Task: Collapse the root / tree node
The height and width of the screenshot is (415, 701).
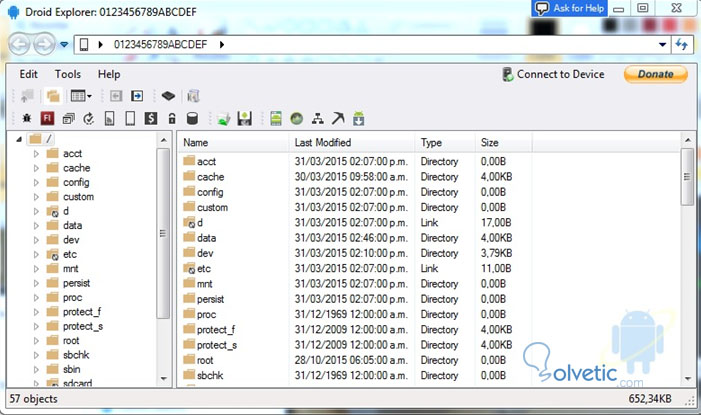Action: click(x=19, y=140)
